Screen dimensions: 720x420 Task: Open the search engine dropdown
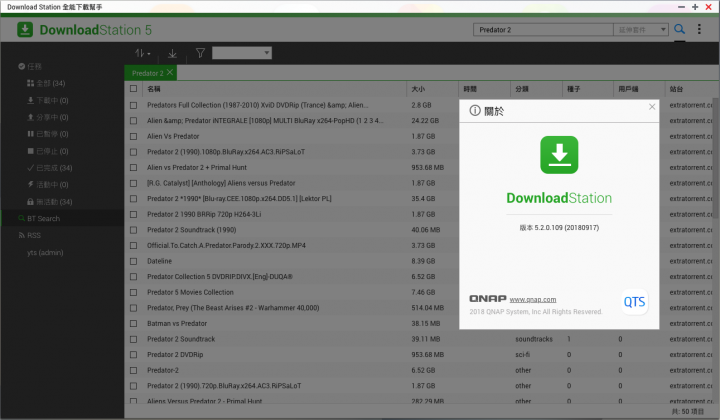641,29
